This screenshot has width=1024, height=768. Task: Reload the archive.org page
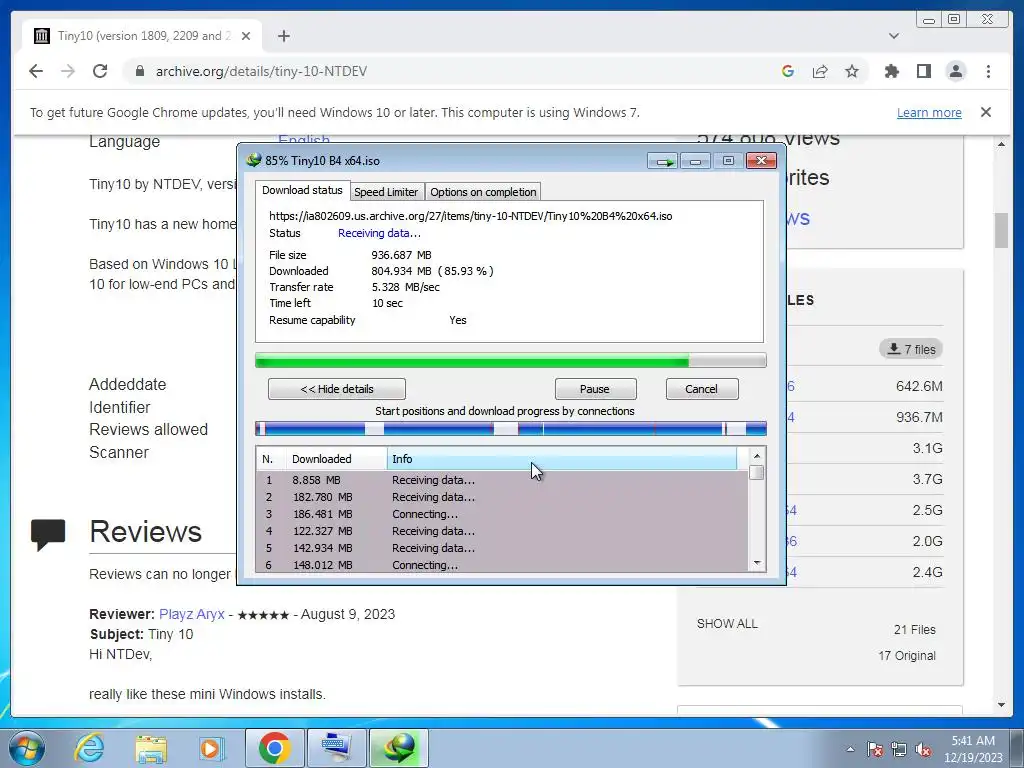(x=100, y=71)
